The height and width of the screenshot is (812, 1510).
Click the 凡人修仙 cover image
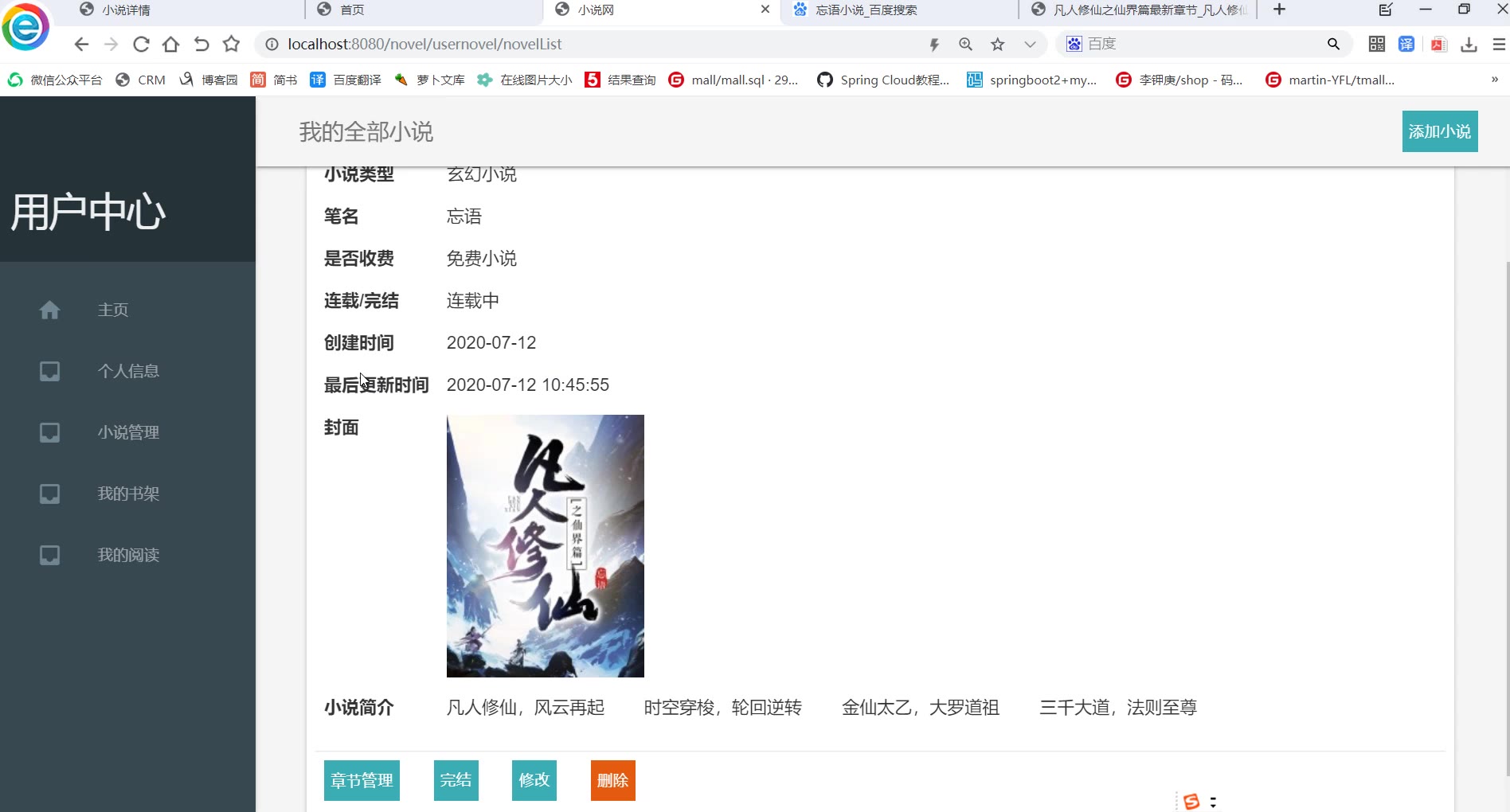(x=546, y=546)
